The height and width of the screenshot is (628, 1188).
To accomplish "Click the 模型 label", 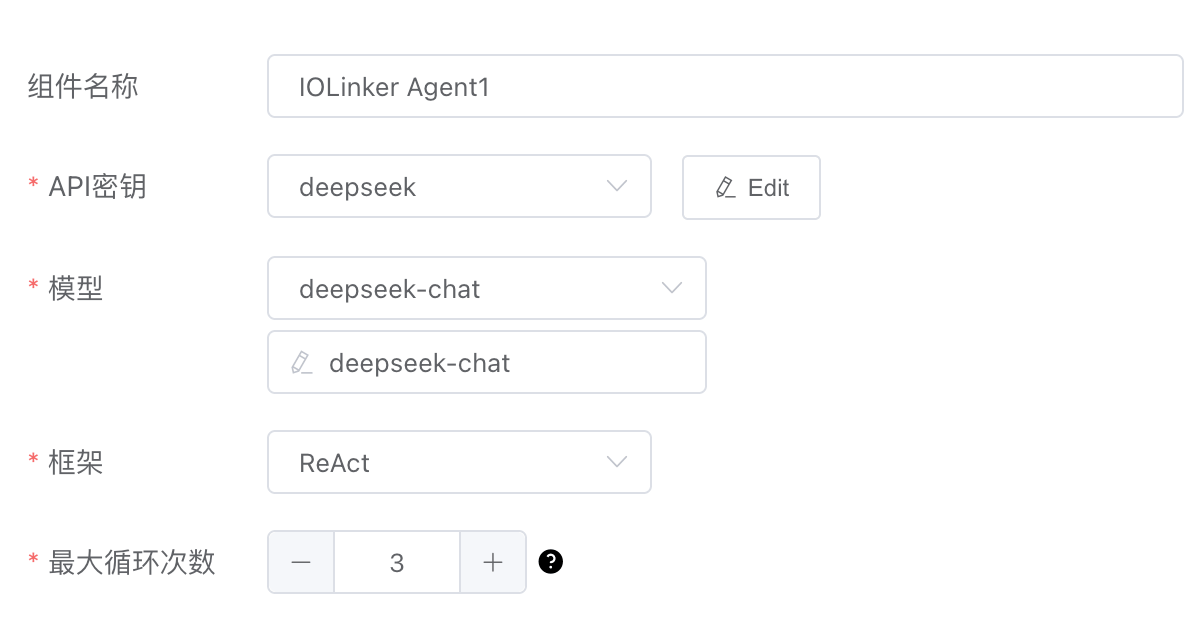I will pos(76,289).
